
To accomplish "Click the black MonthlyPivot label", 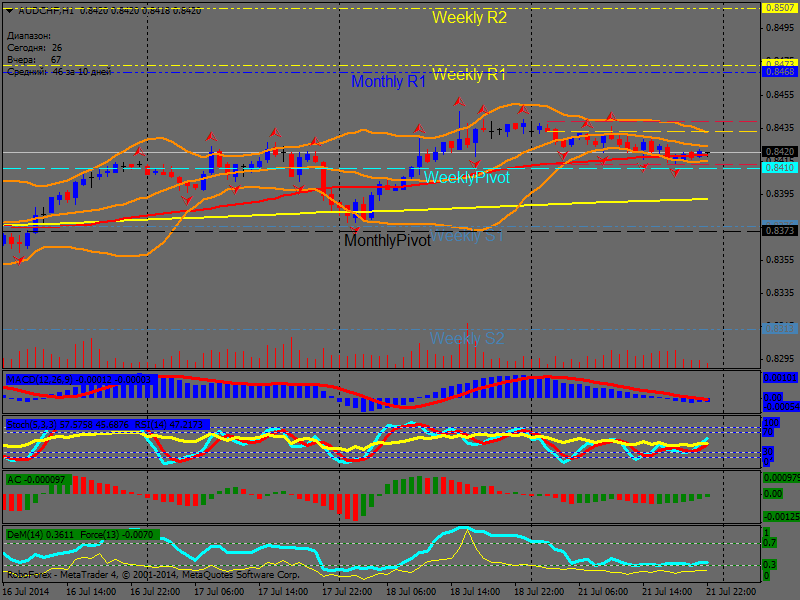I will tap(387, 240).
